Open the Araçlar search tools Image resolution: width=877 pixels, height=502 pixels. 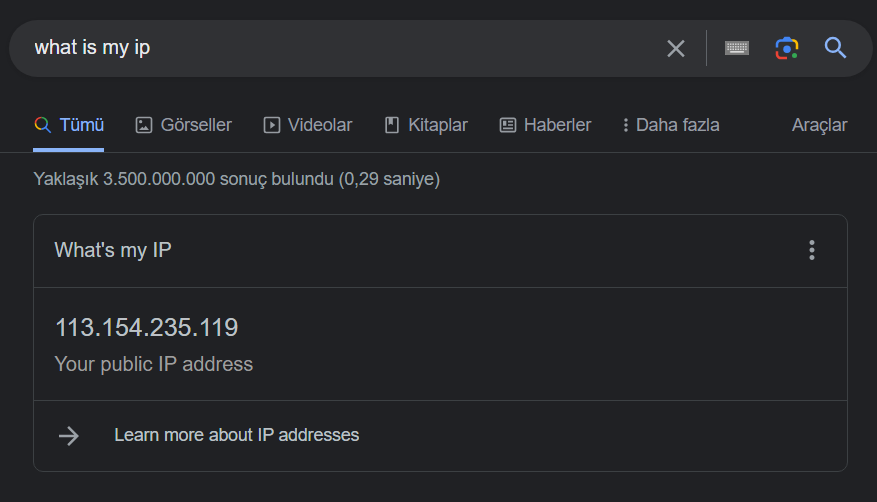[x=819, y=125]
